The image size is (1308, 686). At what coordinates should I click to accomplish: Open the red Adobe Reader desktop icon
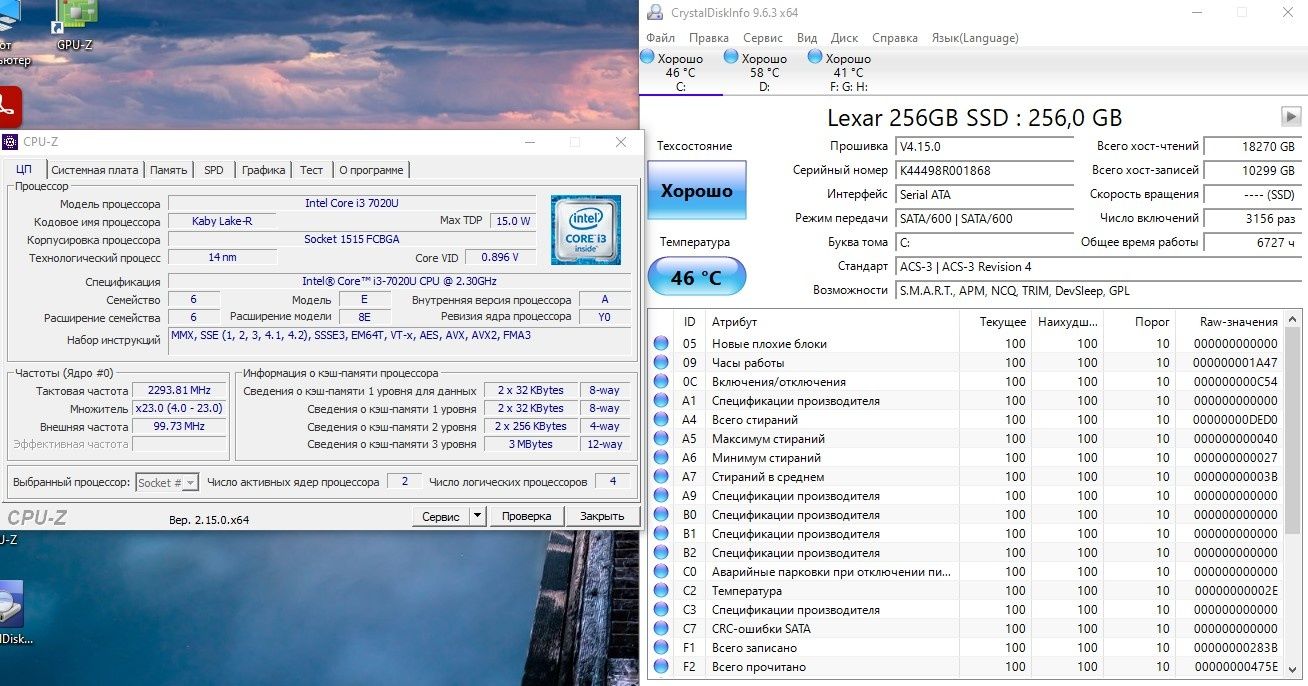(8, 106)
